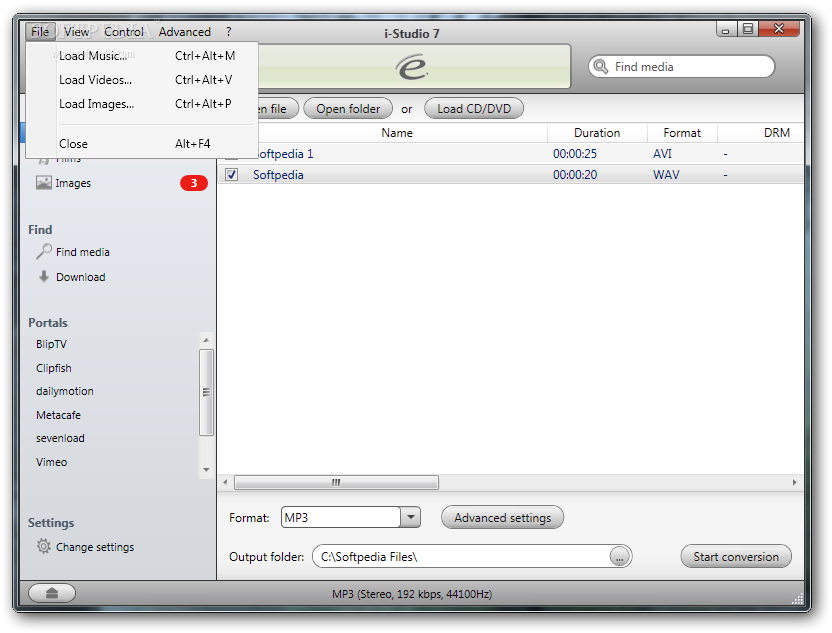
Task: Click the Advanced settings button
Action: click(x=502, y=517)
